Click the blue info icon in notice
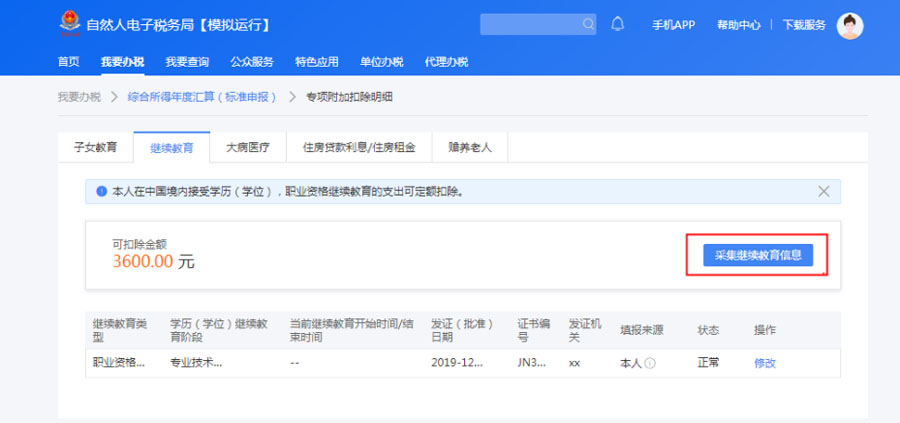Viewport: 900px width, 423px height. (x=101, y=191)
